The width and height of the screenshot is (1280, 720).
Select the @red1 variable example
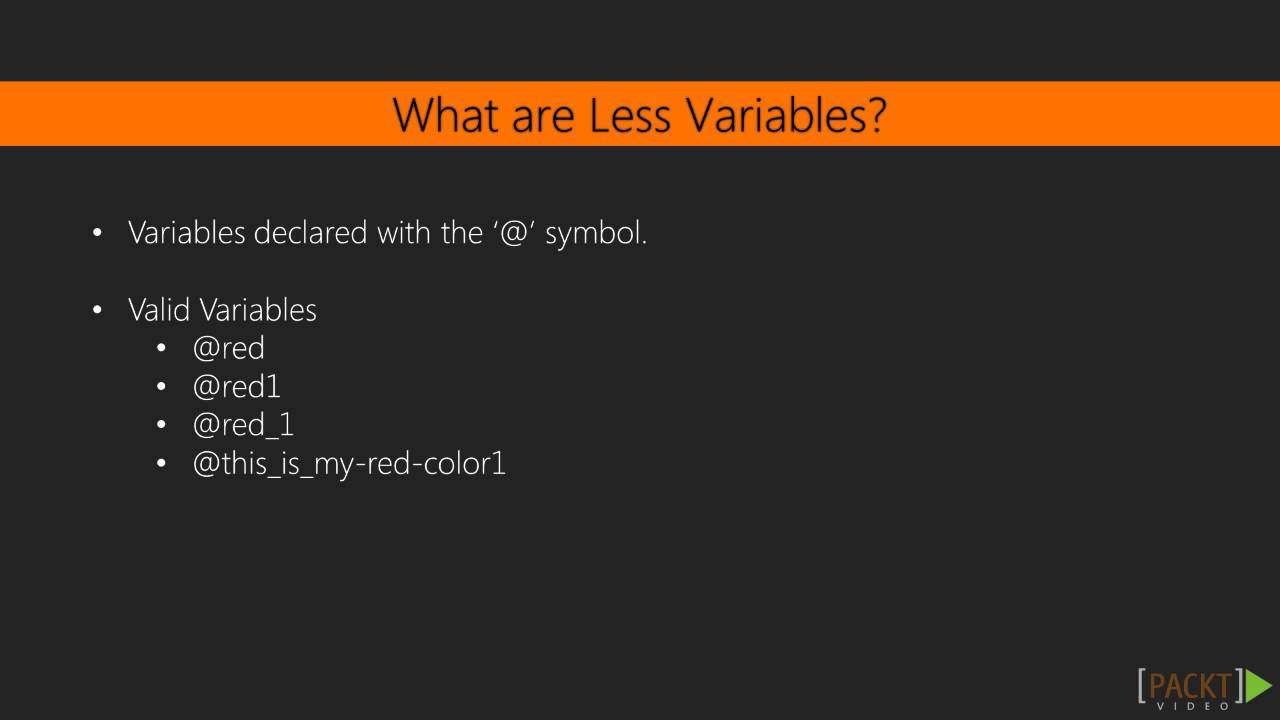point(237,386)
